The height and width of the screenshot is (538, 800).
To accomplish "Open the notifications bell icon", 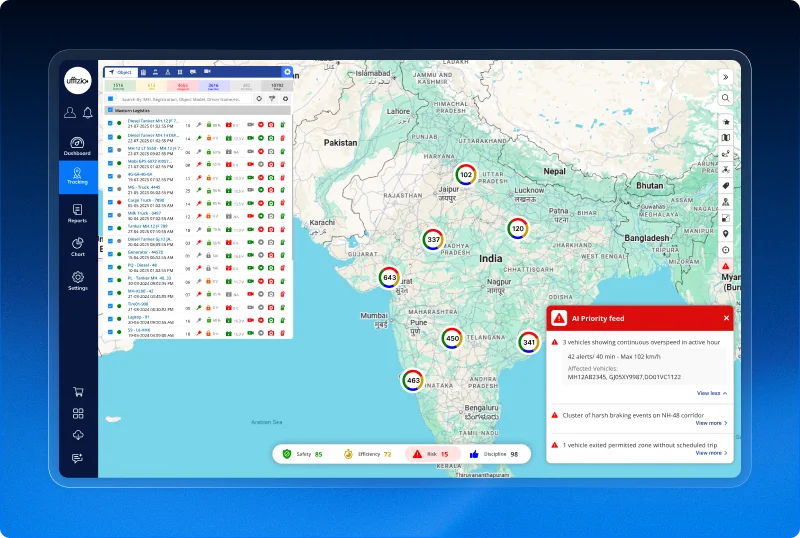I will click(x=88, y=113).
